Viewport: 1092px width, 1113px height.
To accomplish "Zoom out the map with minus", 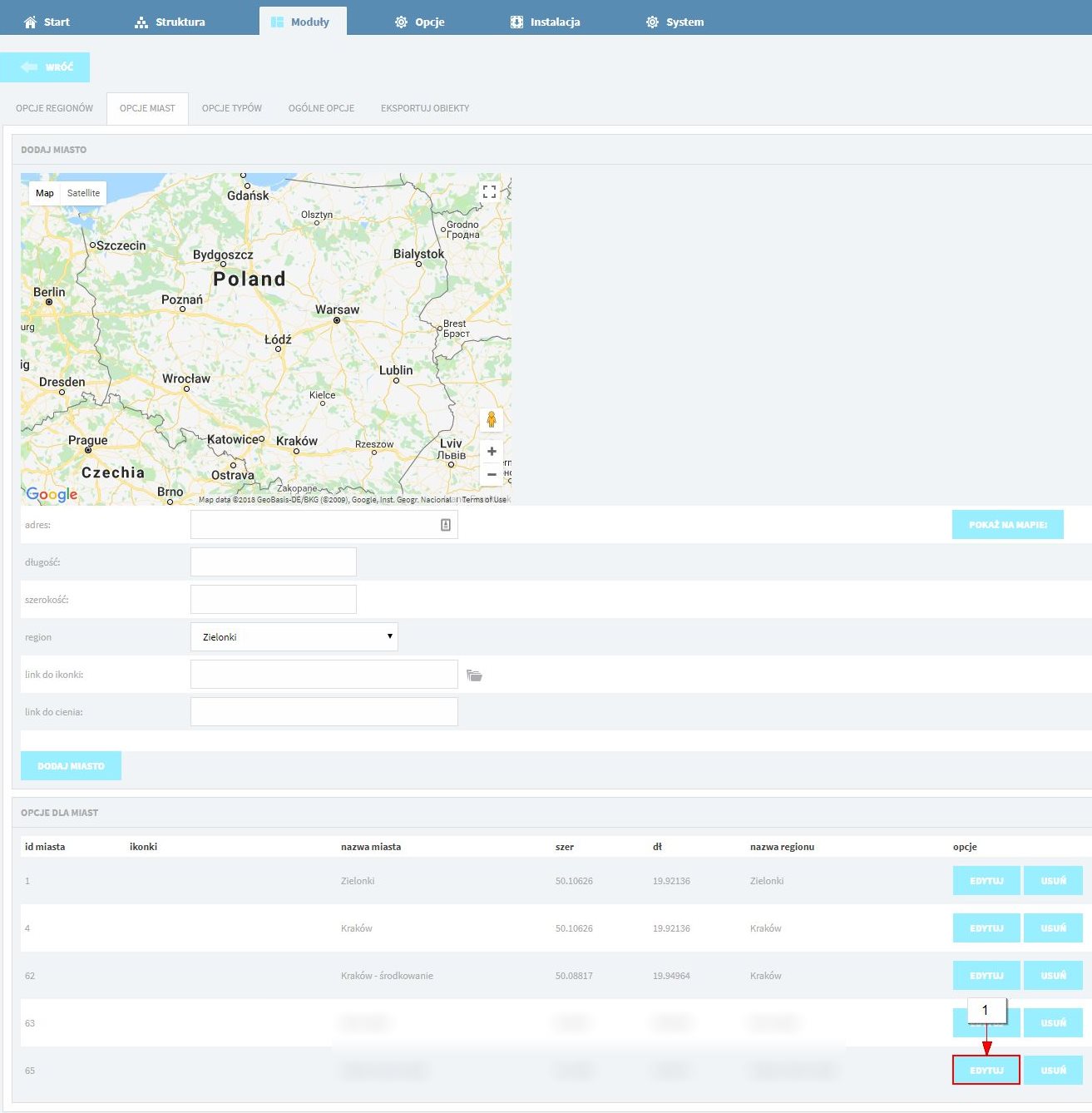I will (492, 474).
